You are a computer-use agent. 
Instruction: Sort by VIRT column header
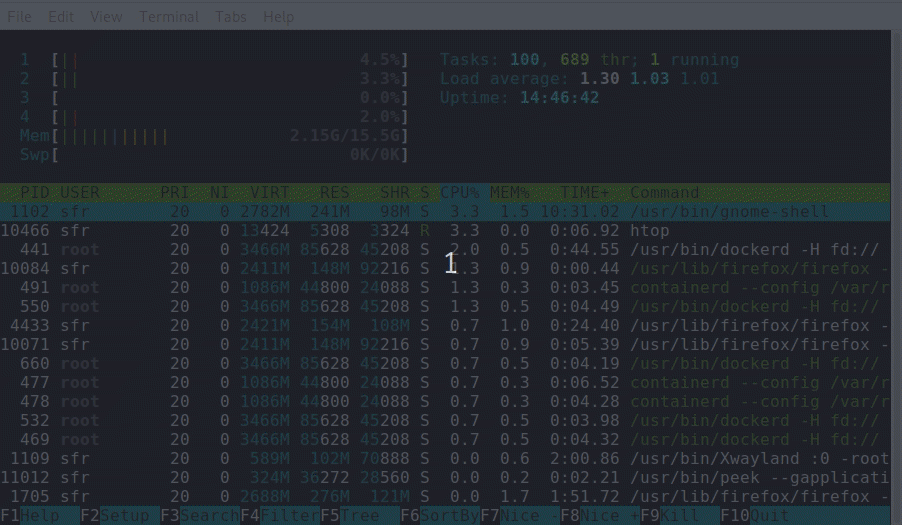(269, 193)
